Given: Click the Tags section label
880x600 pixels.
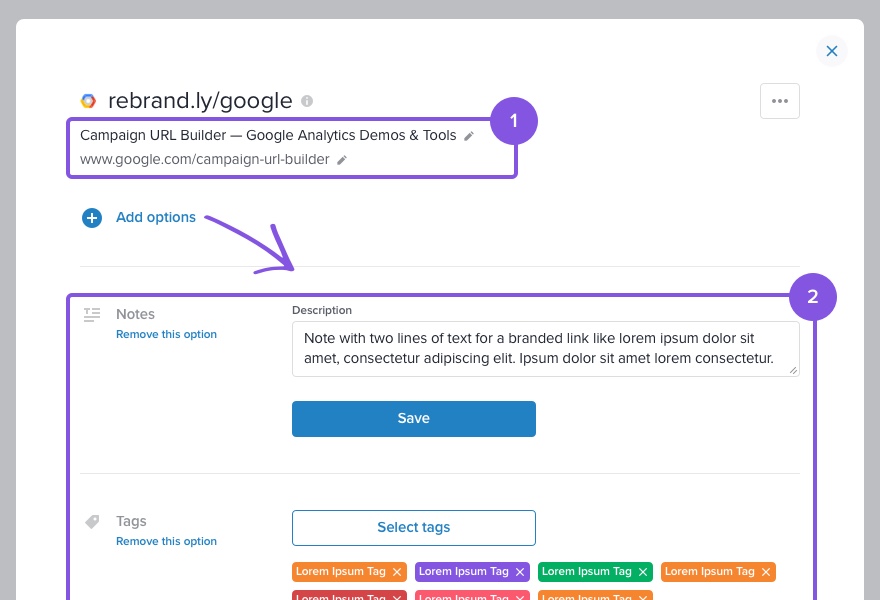Looking at the screenshot, I should point(131,521).
